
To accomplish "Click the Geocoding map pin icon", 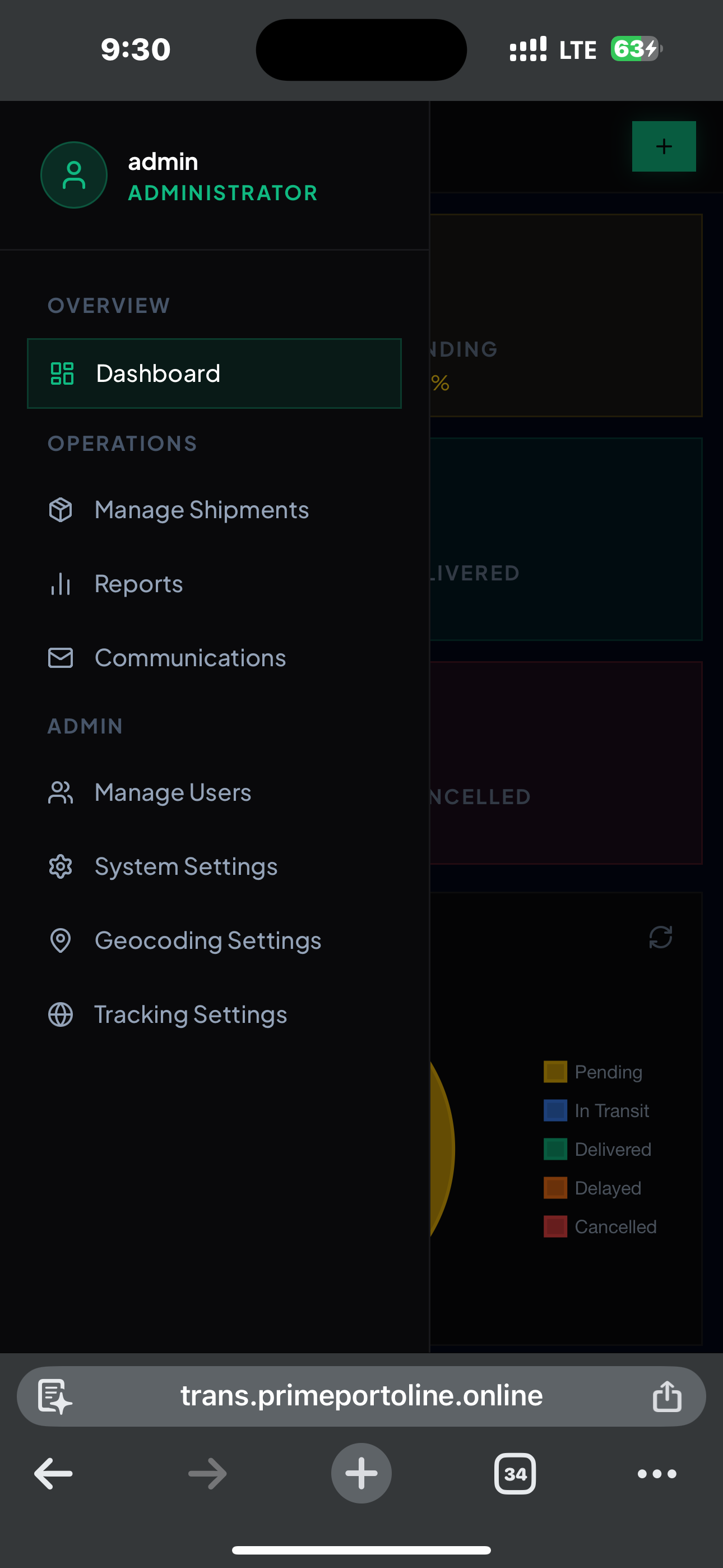I will [61, 940].
